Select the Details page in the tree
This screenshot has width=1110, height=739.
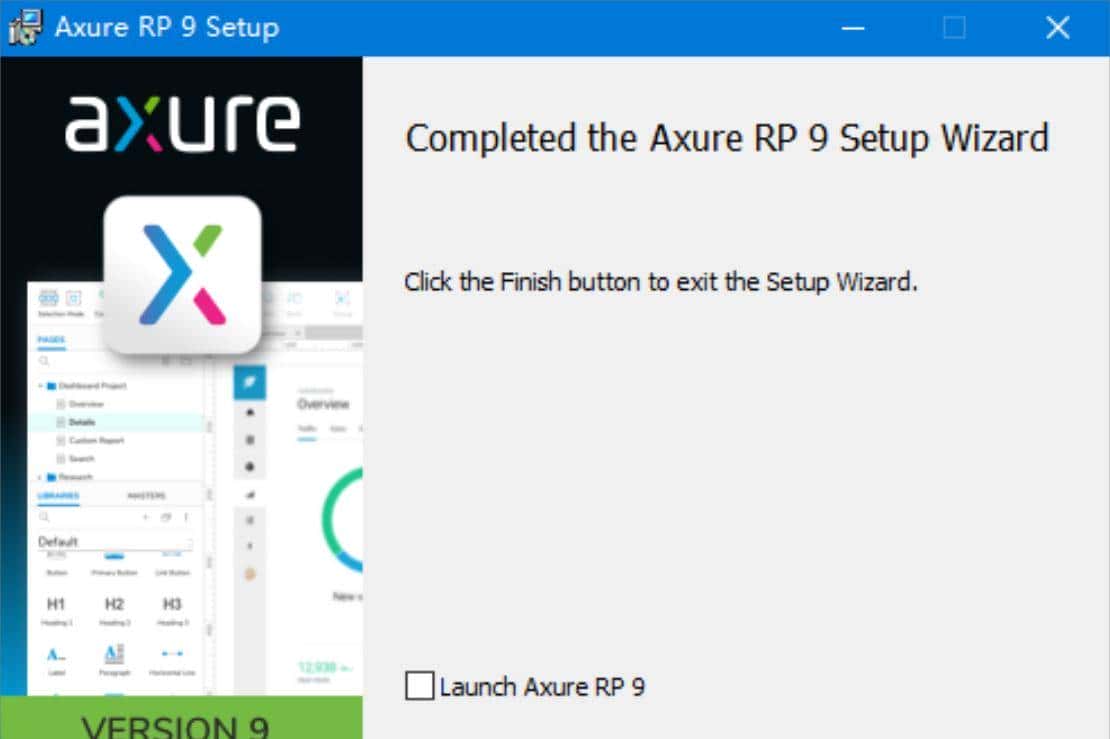tap(82, 422)
